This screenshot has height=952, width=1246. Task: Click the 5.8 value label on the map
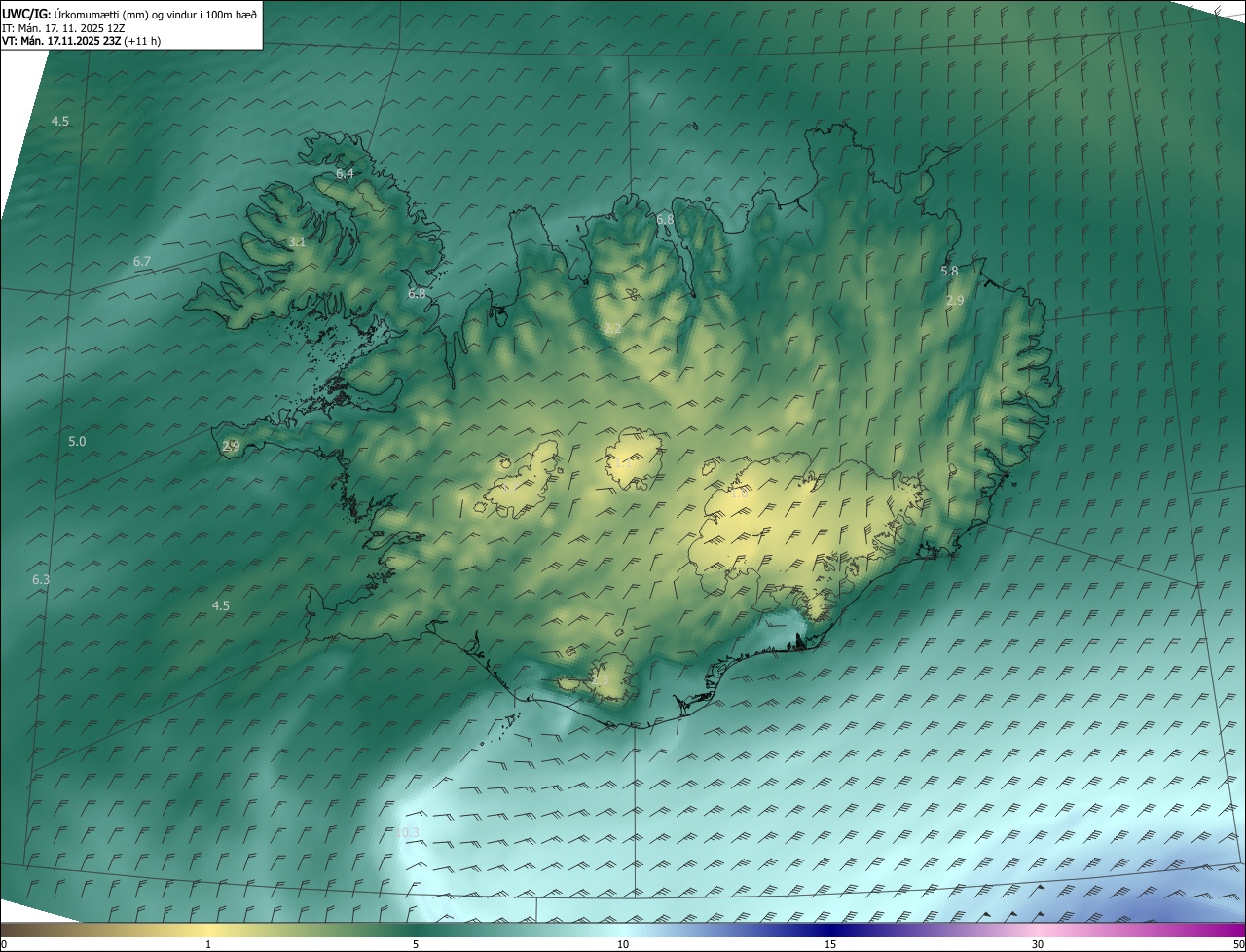(950, 271)
